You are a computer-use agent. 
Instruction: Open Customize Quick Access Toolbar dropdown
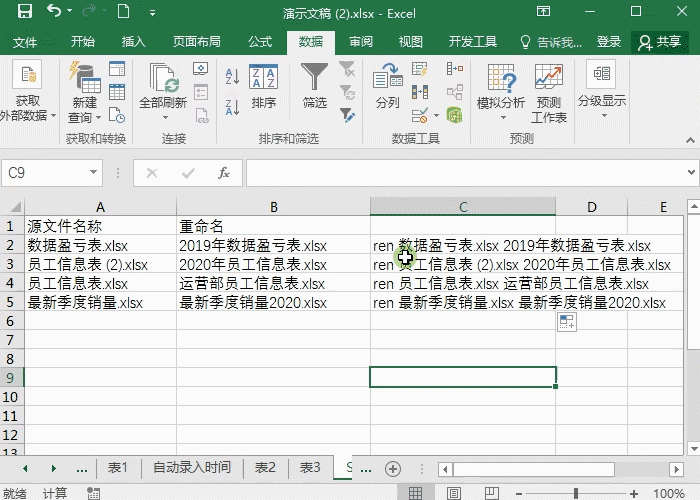[x=153, y=13]
